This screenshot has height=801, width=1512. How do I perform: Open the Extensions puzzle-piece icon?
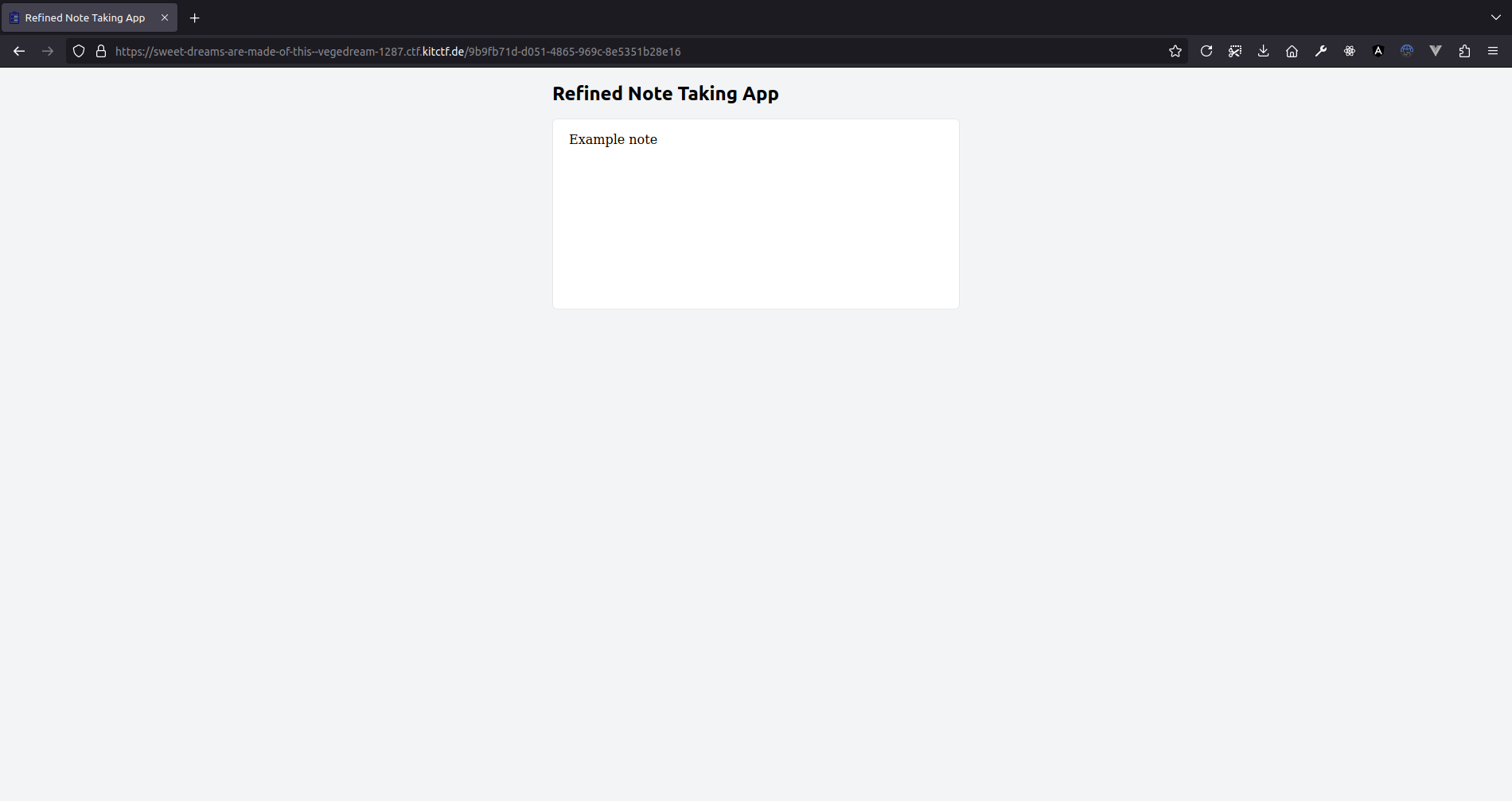(x=1465, y=50)
